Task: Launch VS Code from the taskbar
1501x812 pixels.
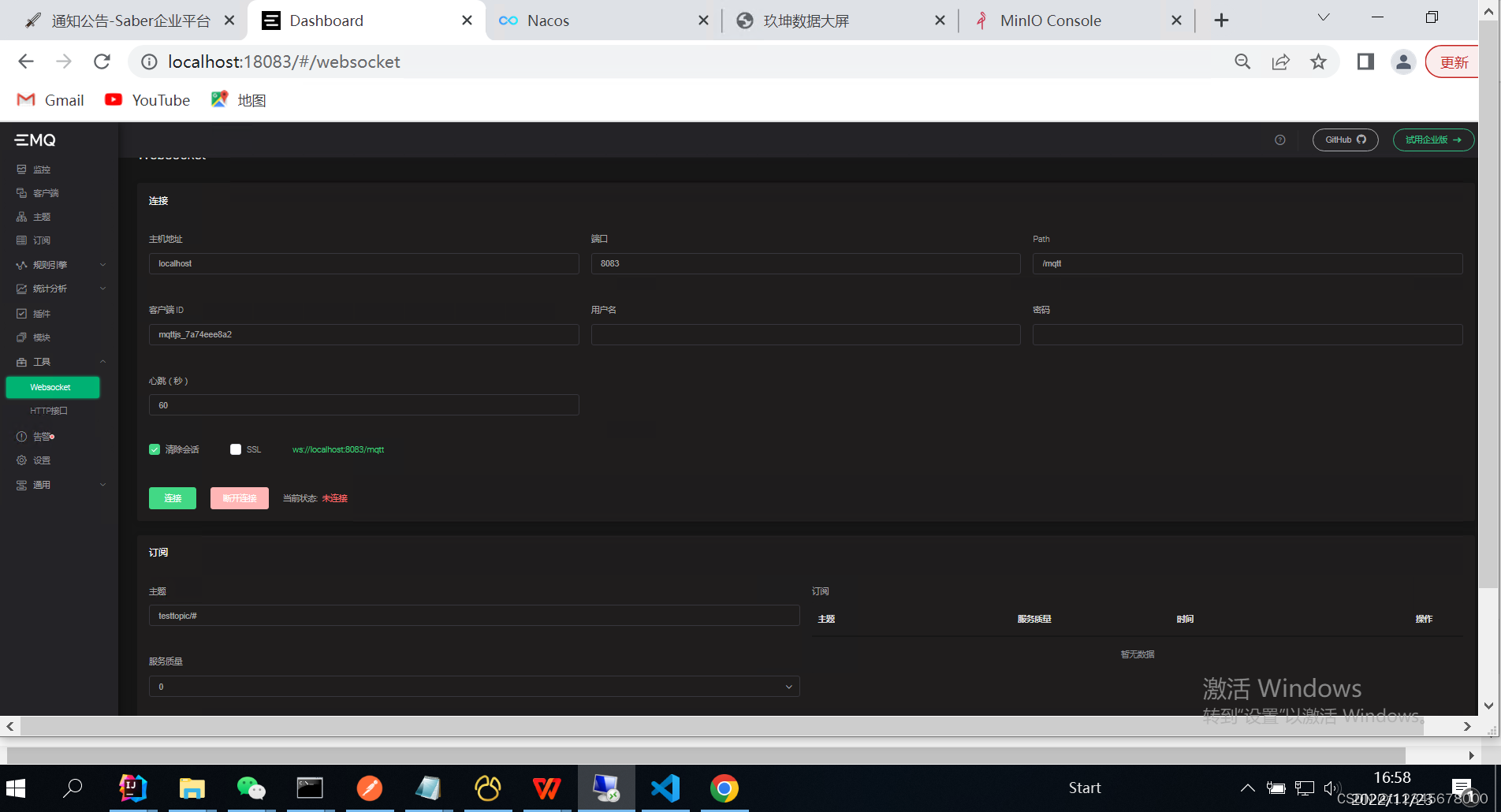Action: 665,787
